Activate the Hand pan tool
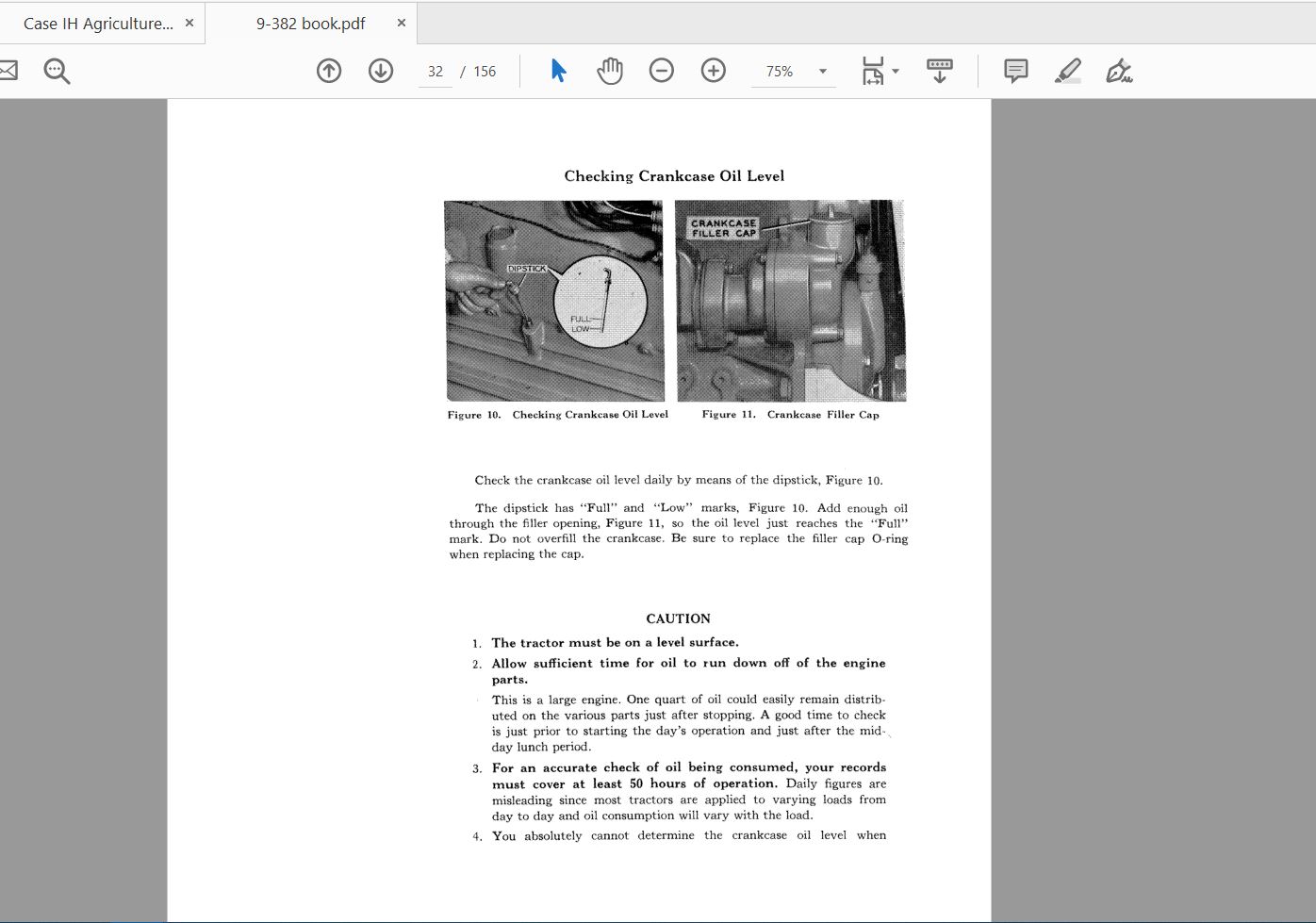 click(610, 71)
